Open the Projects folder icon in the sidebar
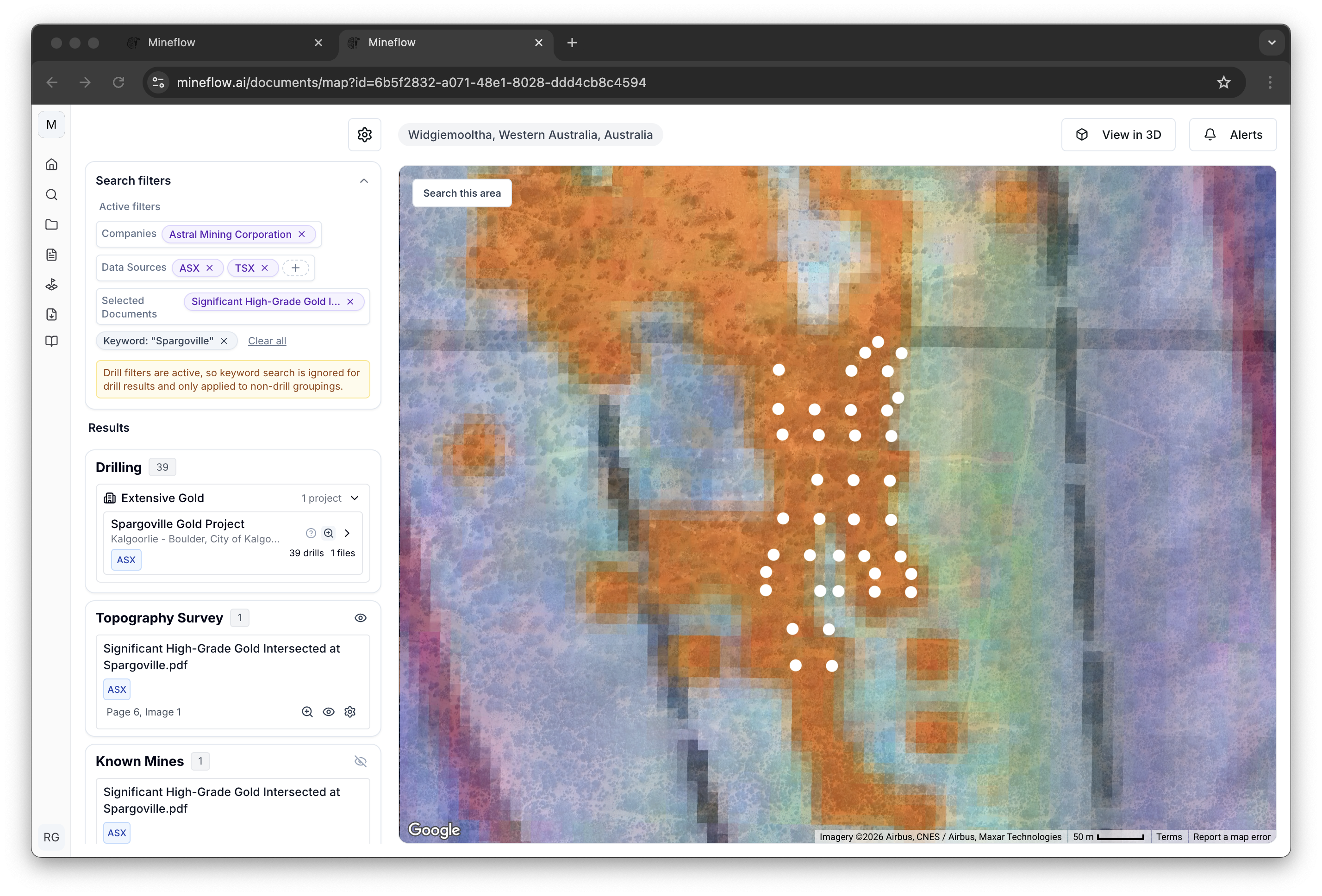 point(51,225)
